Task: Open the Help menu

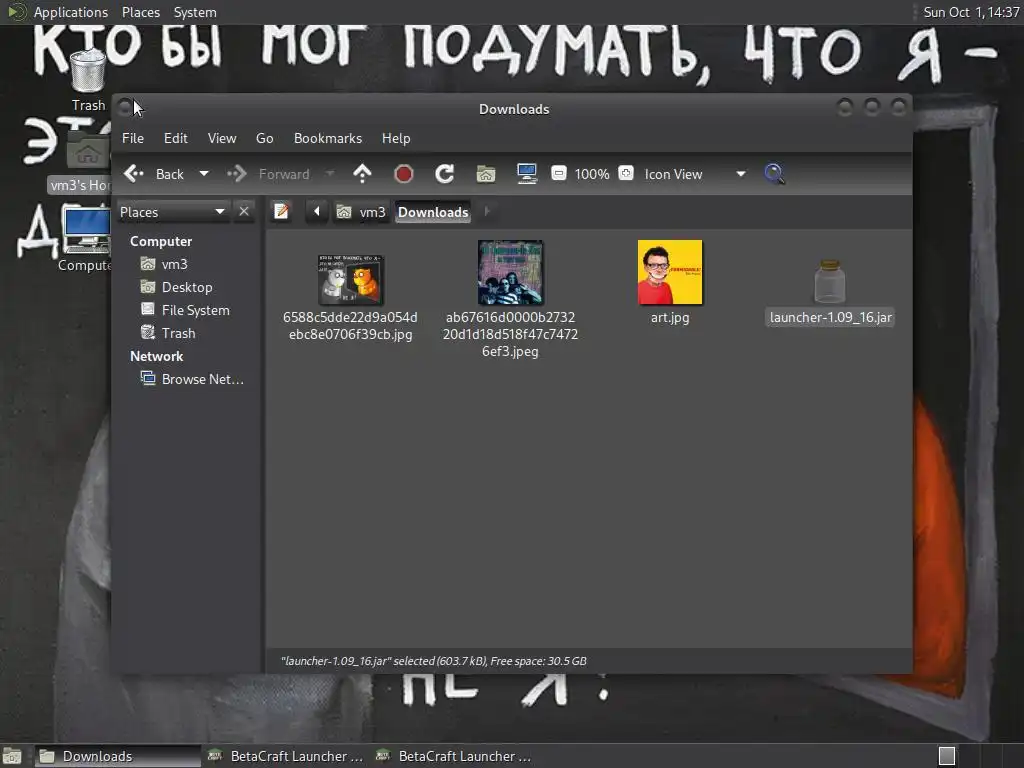Action: [396, 138]
